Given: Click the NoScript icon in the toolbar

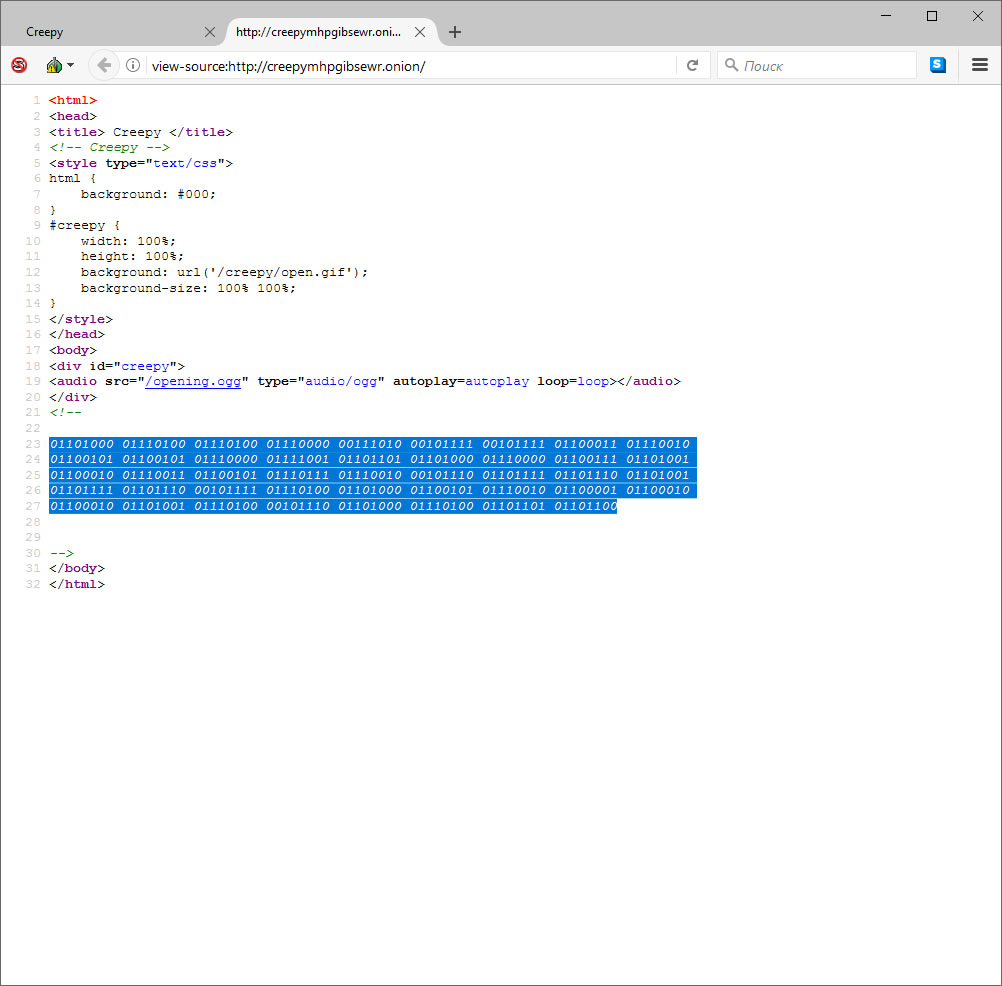Looking at the screenshot, I should click(x=19, y=66).
